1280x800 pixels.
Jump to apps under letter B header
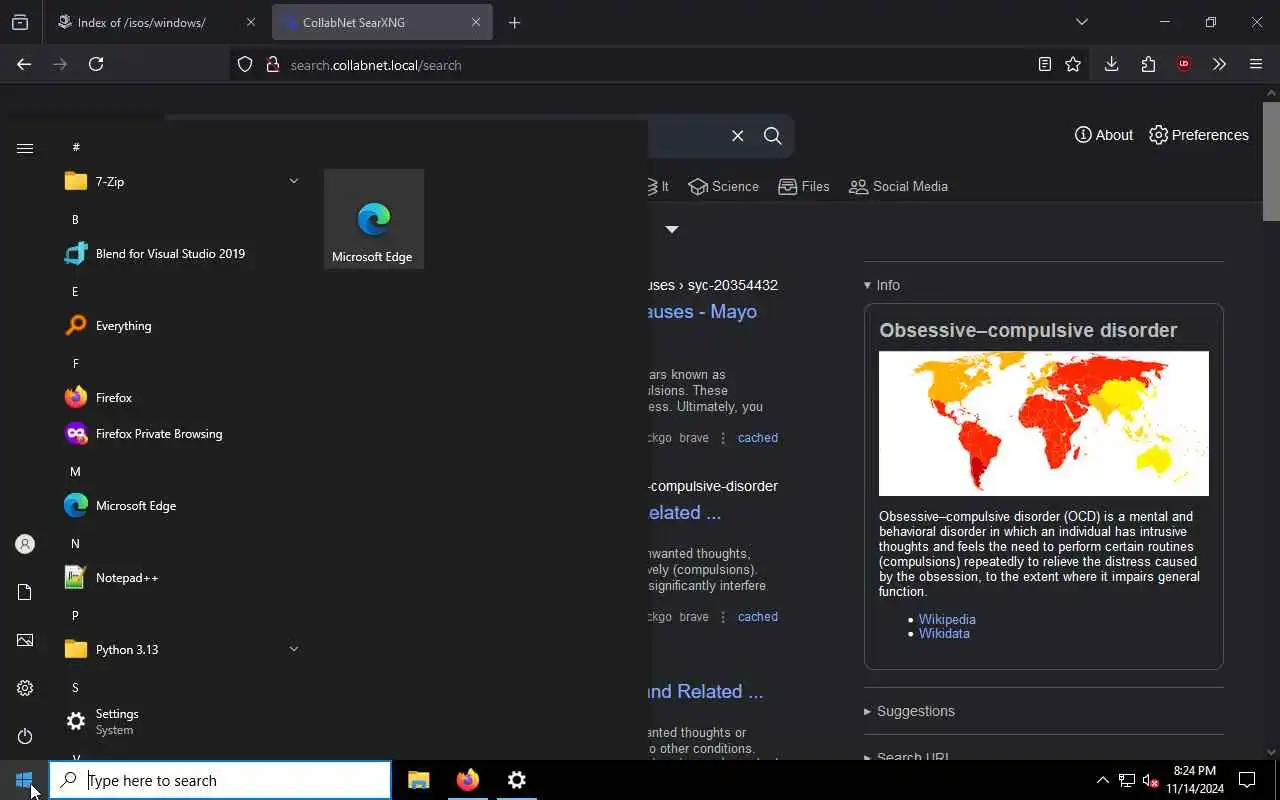click(x=75, y=219)
